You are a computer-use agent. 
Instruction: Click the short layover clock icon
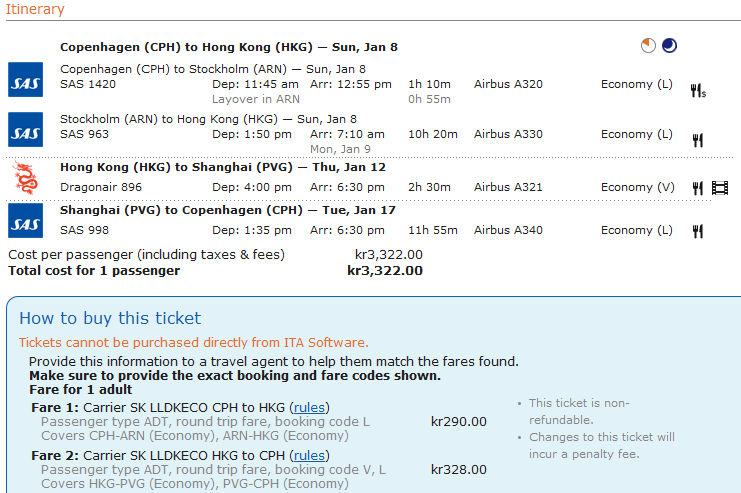point(649,45)
